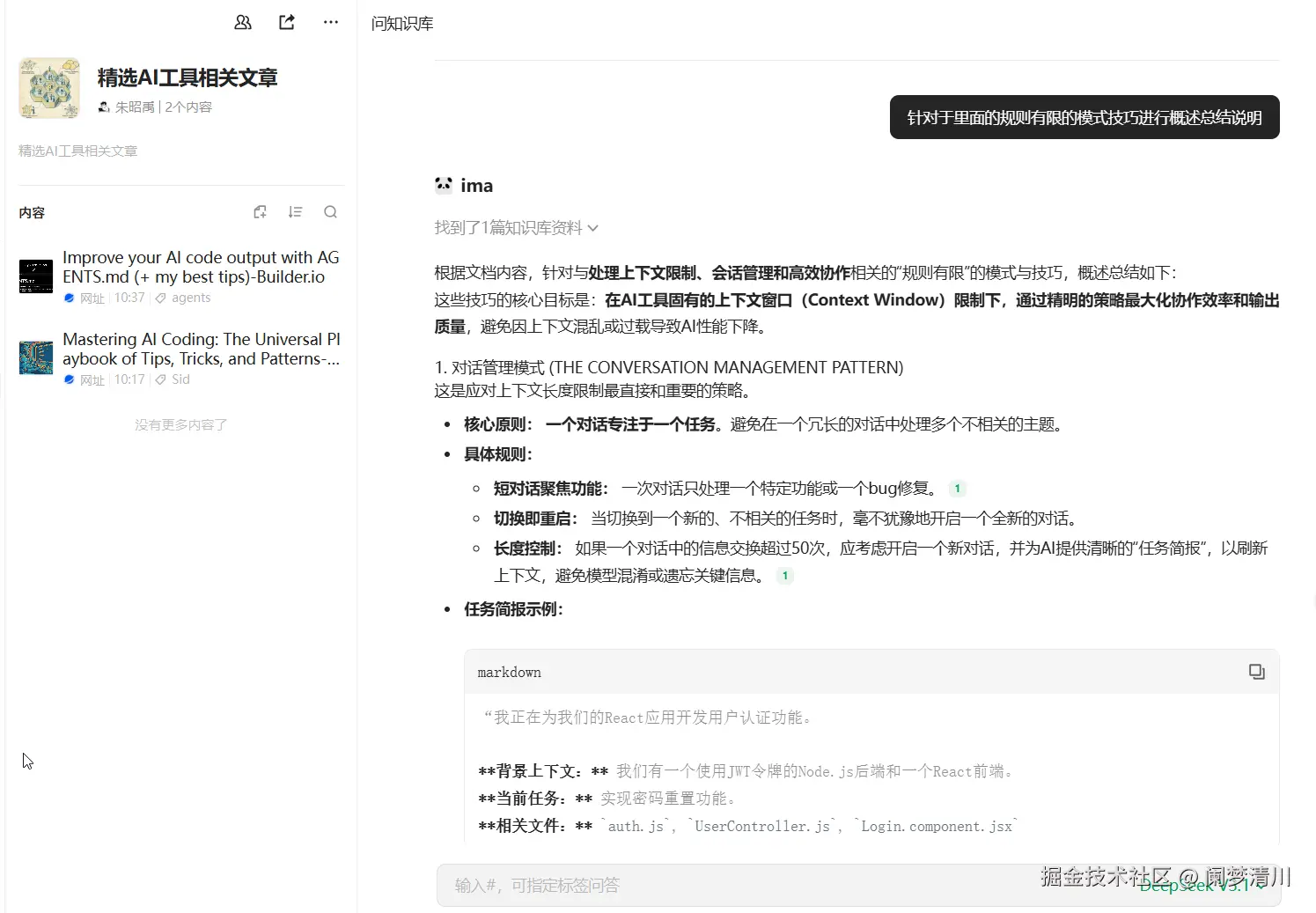Viewport: 1316px width, 913px height.
Task: Open the DeepSeek model selector
Action: point(1202,886)
